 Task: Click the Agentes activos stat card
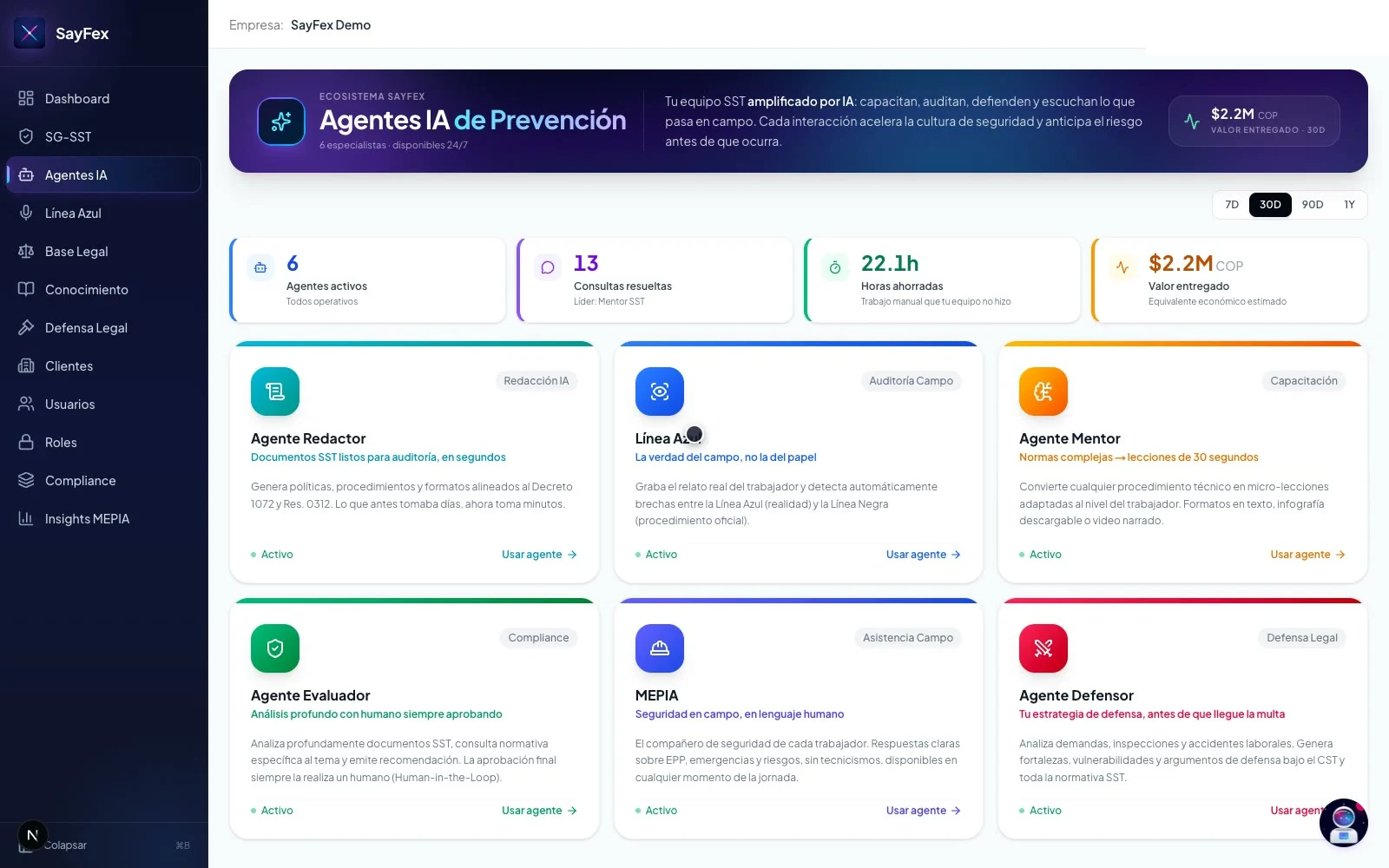pyautogui.click(x=368, y=280)
